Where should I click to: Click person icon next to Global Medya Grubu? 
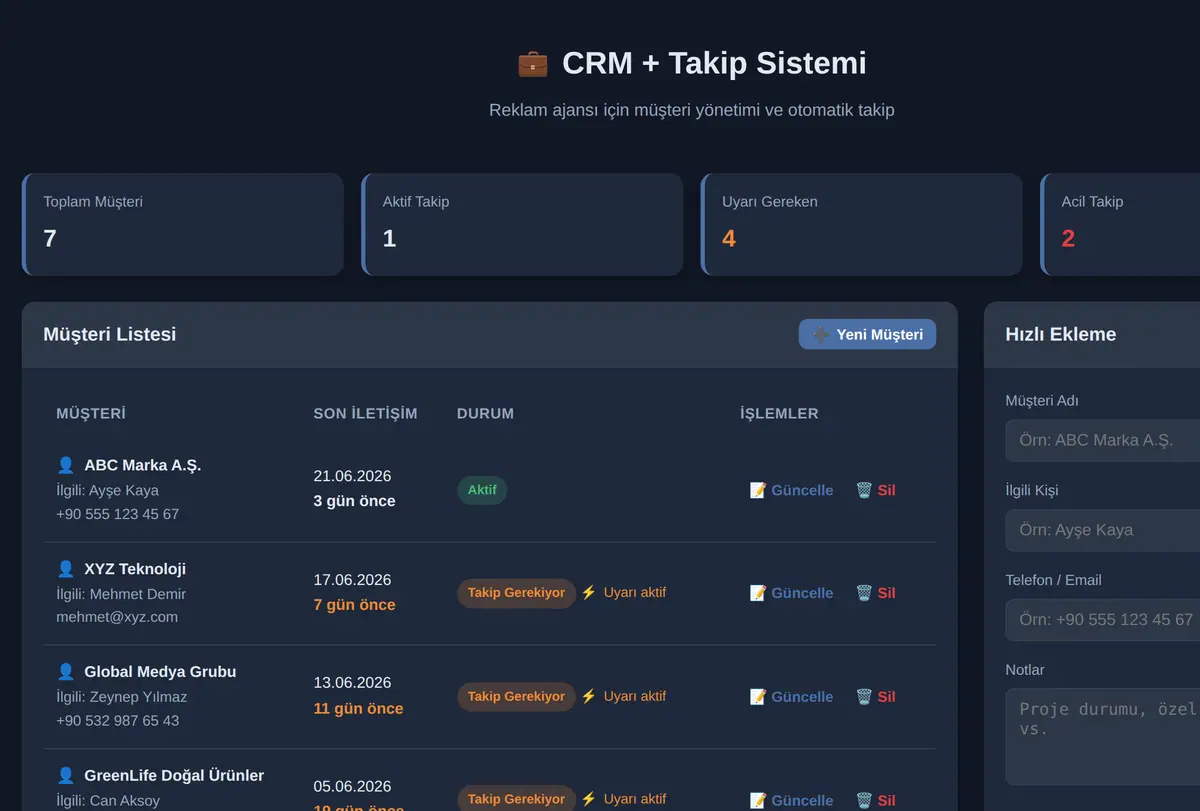[66, 672]
